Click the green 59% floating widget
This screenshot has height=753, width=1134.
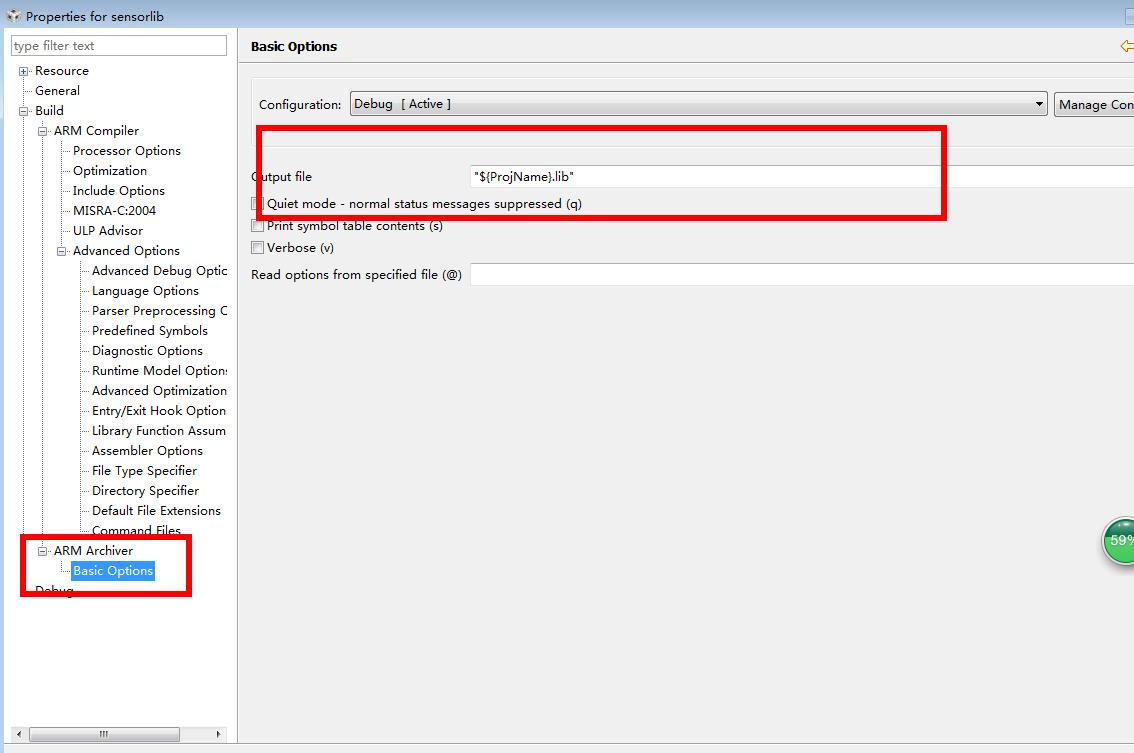coord(1119,540)
